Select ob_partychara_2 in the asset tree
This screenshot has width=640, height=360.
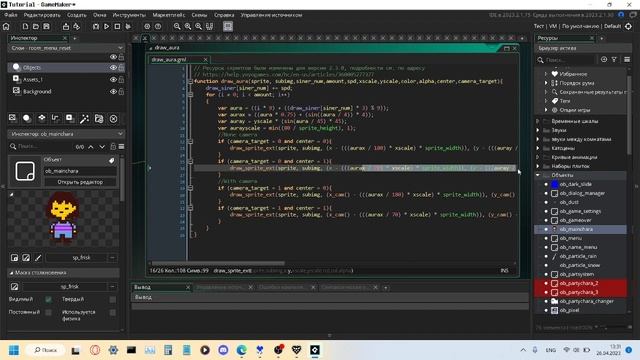(579, 283)
